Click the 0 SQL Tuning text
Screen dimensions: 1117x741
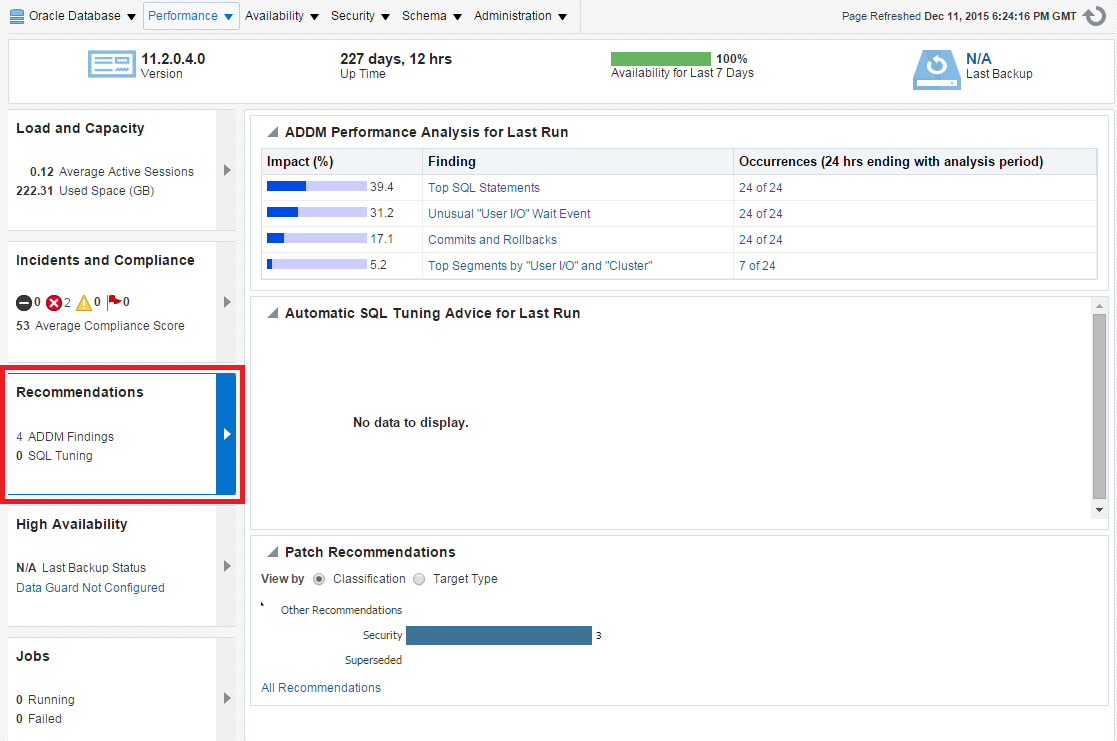[54, 456]
